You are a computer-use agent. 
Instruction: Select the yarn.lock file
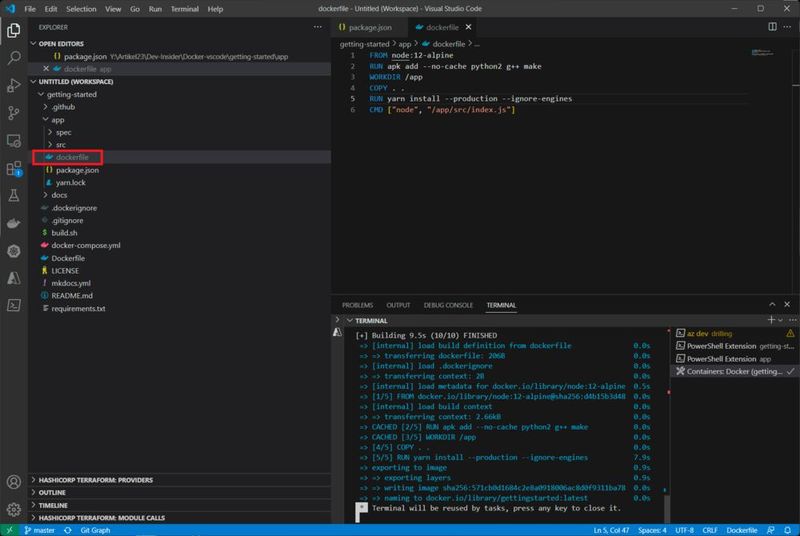pos(70,183)
